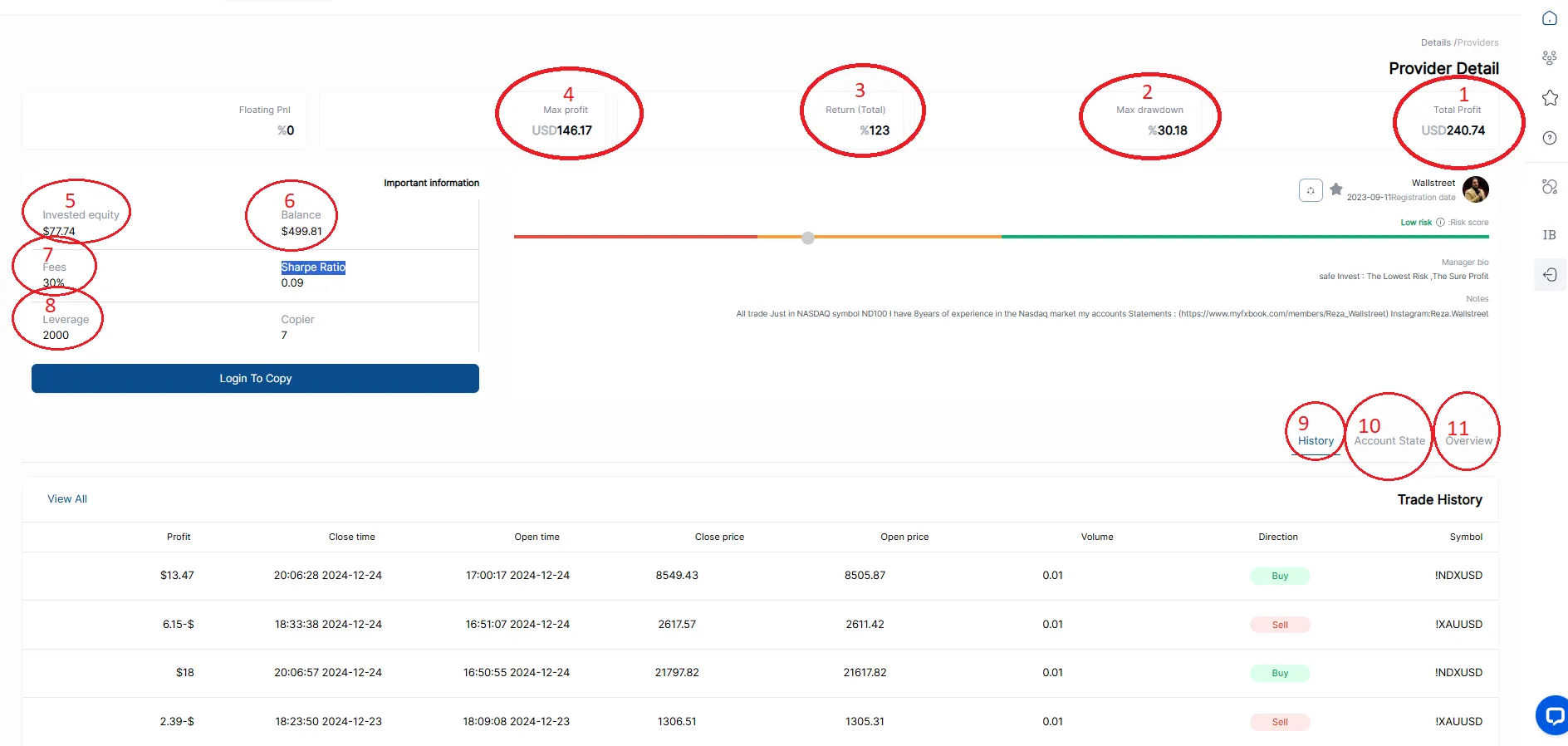Click the Wallstreet provider avatar
Viewport: 1568px width, 746px height.
pos(1476,189)
